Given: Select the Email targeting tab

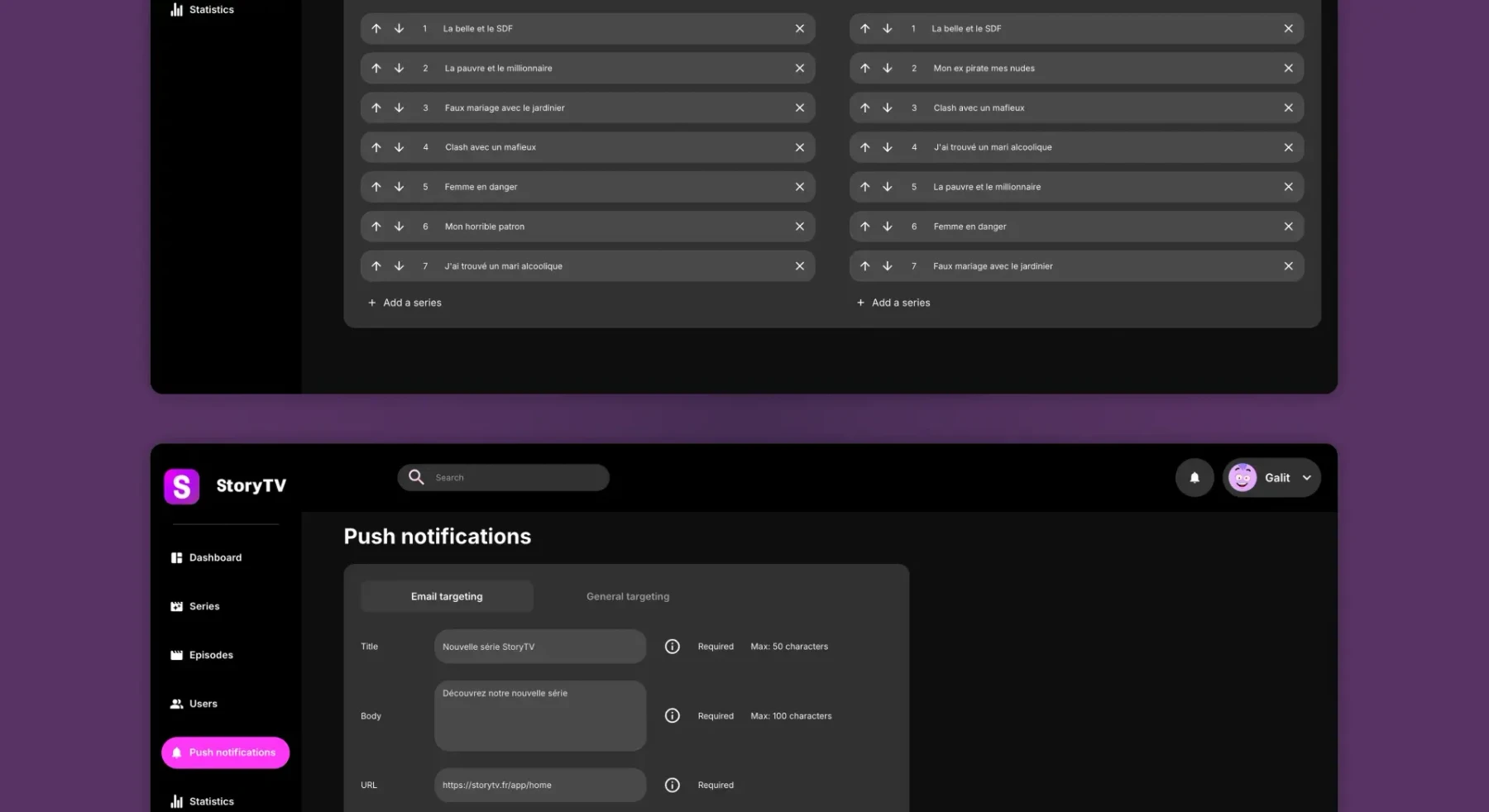Looking at the screenshot, I should [447, 596].
